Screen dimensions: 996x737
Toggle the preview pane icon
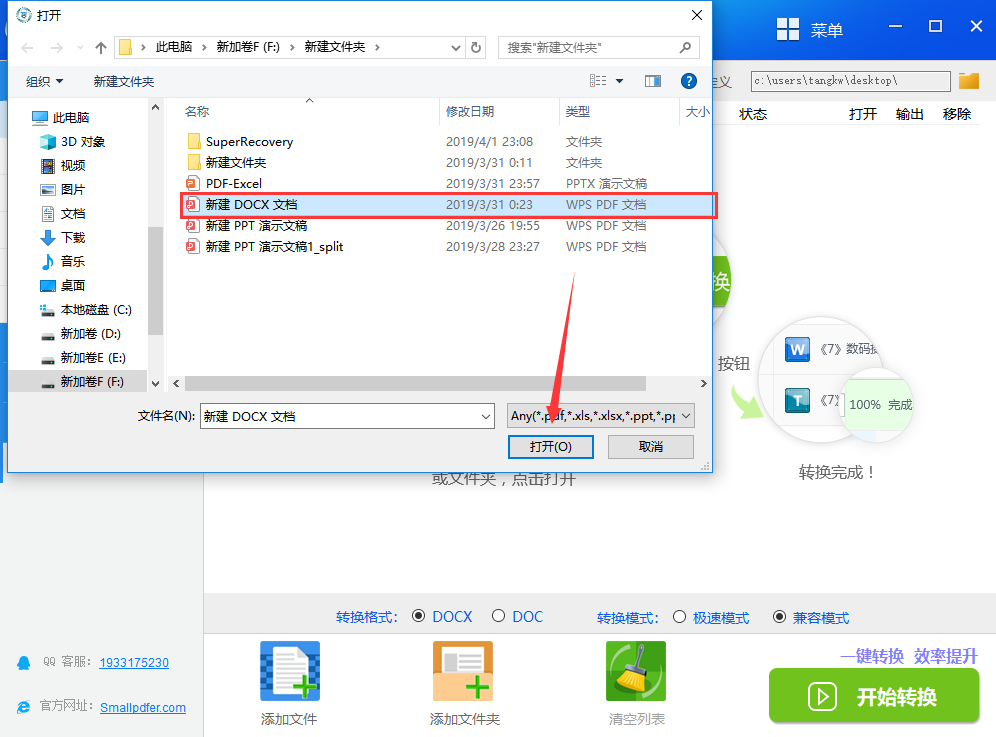pyautogui.click(x=652, y=81)
